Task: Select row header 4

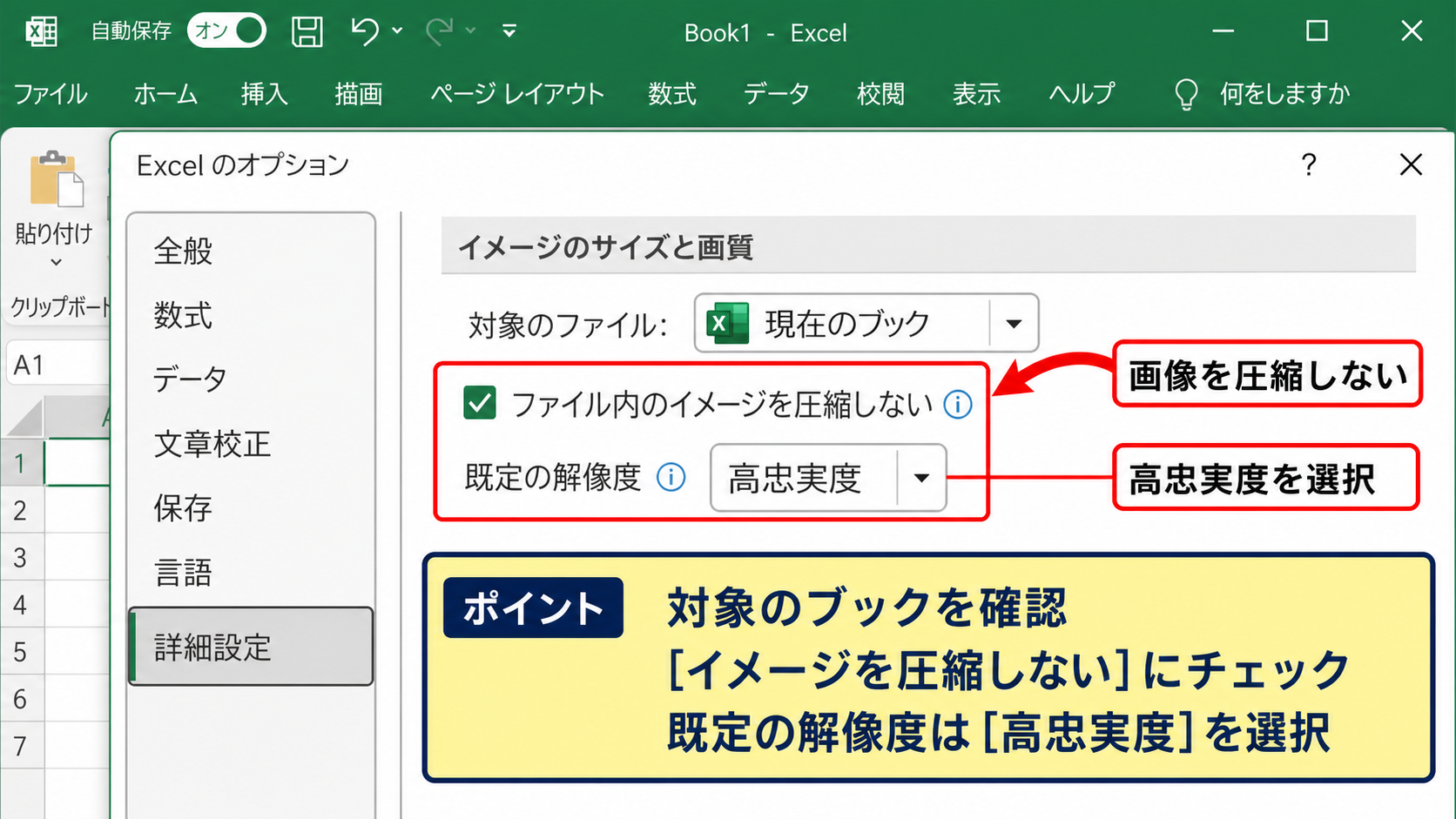Action: [21, 604]
